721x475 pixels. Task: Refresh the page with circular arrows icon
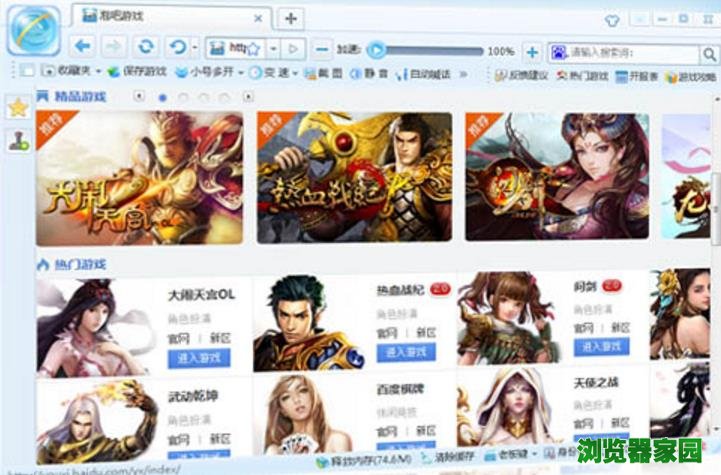pyautogui.click(x=146, y=46)
